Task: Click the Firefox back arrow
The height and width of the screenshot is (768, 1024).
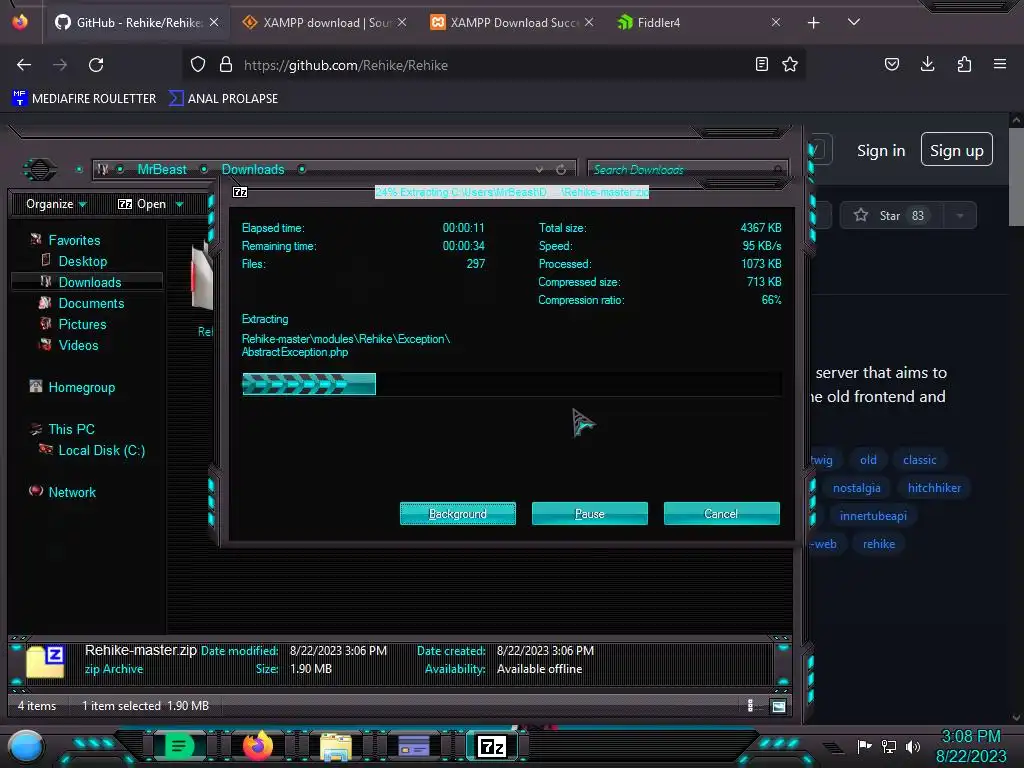Action: (24, 65)
